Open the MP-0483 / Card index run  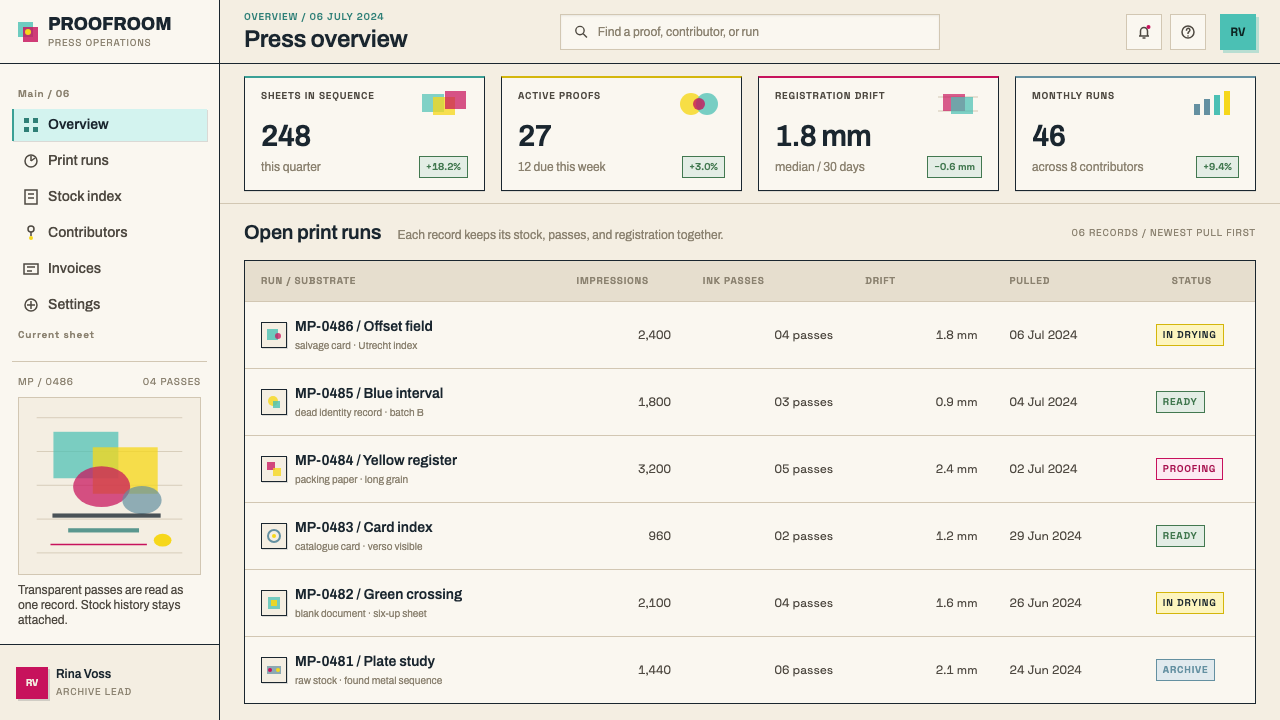(x=750, y=536)
